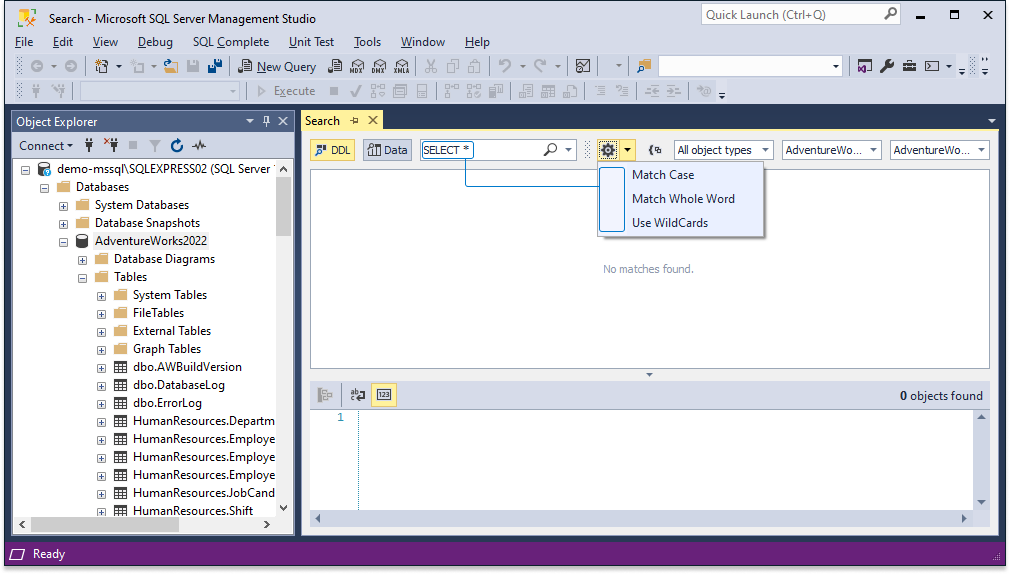Click the group results icon in results toolbar
The height and width of the screenshot is (574, 1010).
[325, 395]
